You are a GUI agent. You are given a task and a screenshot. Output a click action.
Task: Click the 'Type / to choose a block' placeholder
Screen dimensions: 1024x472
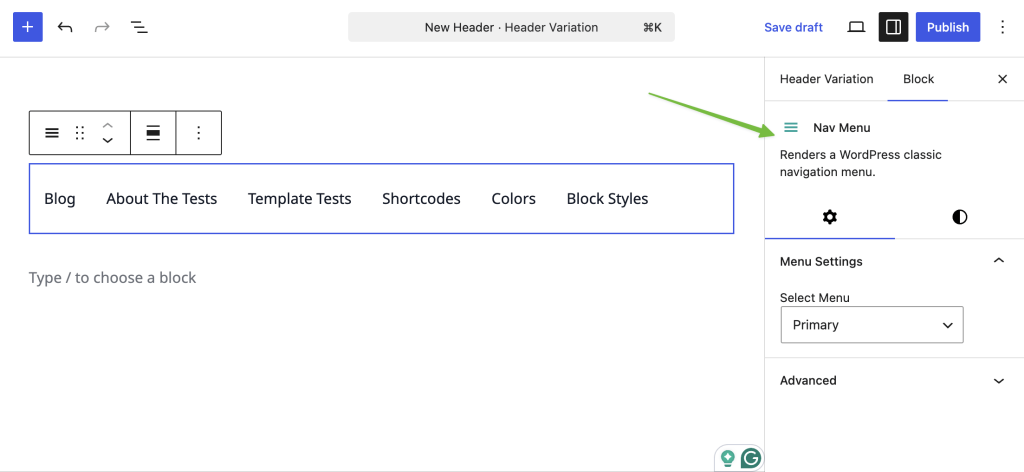click(x=112, y=278)
